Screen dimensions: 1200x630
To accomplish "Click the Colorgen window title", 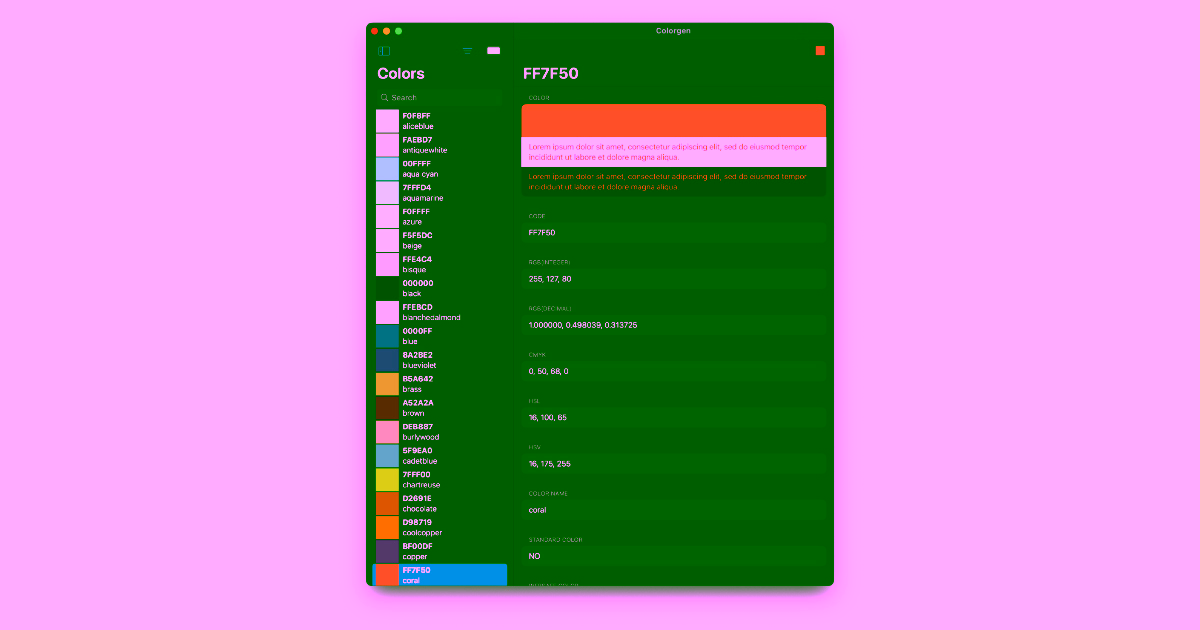I will coord(673,31).
